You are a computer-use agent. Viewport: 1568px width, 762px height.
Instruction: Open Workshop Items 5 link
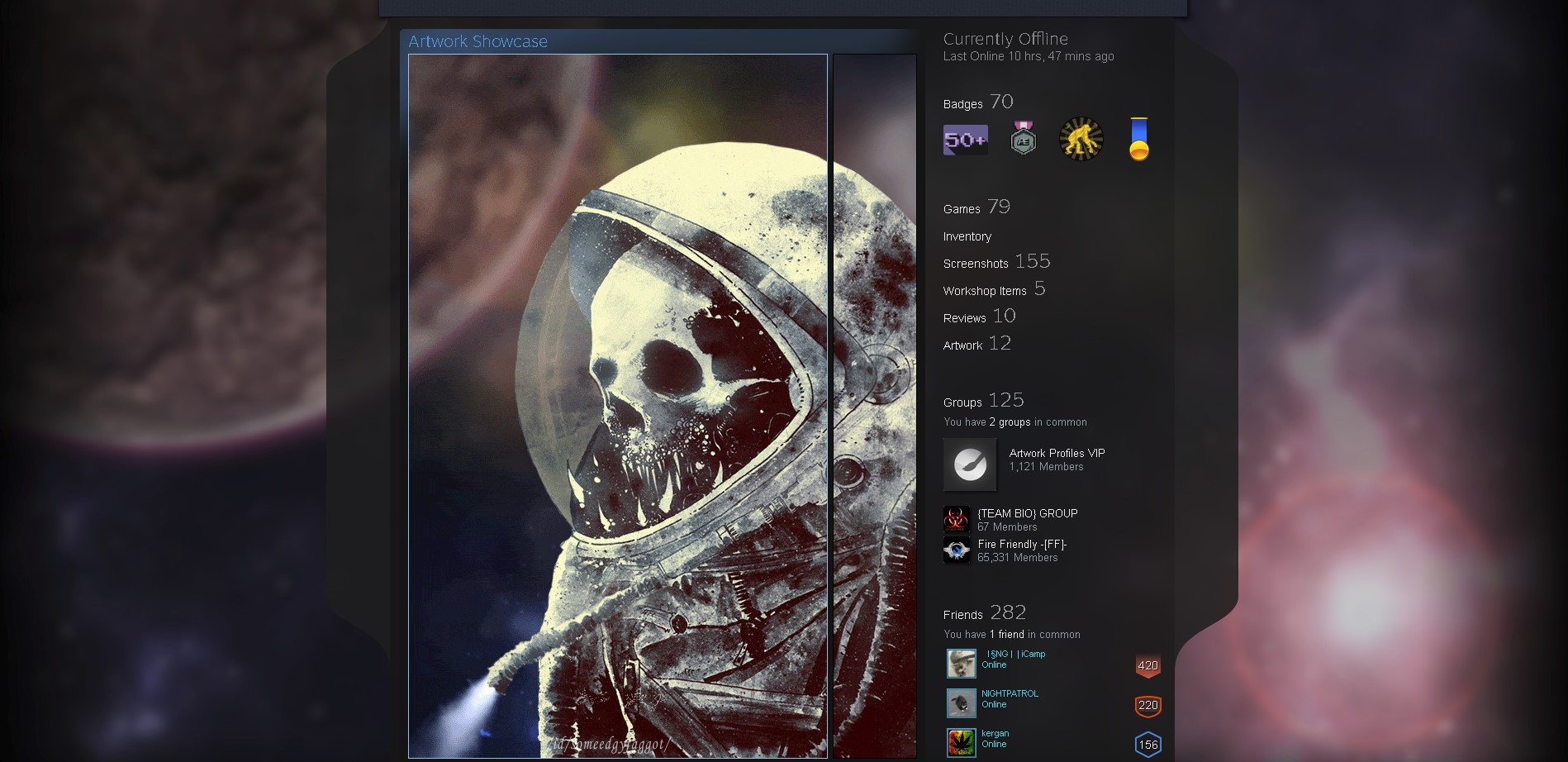pyautogui.click(x=995, y=289)
